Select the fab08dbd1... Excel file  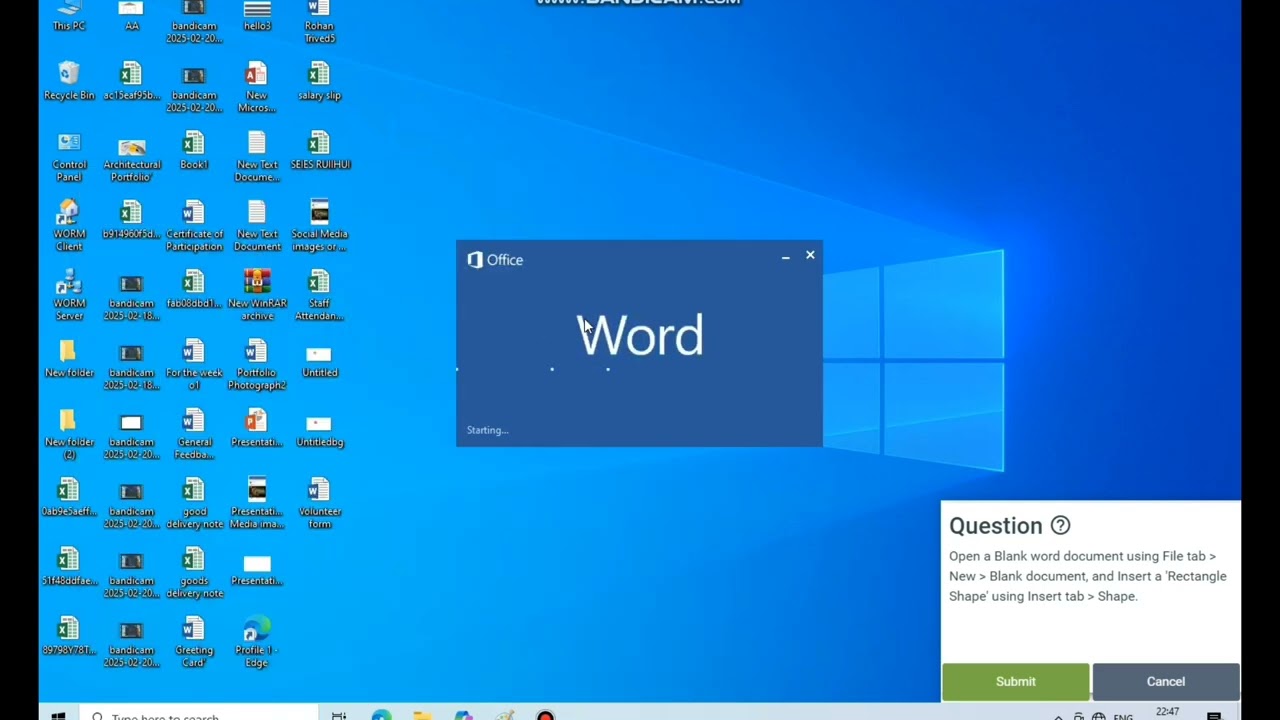coord(194,289)
